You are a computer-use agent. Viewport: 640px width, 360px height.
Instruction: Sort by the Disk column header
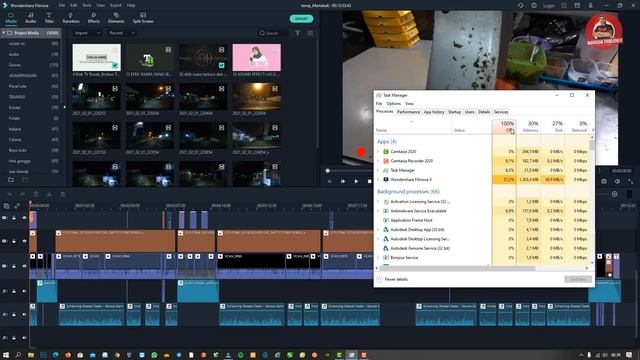[x=553, y=127]
